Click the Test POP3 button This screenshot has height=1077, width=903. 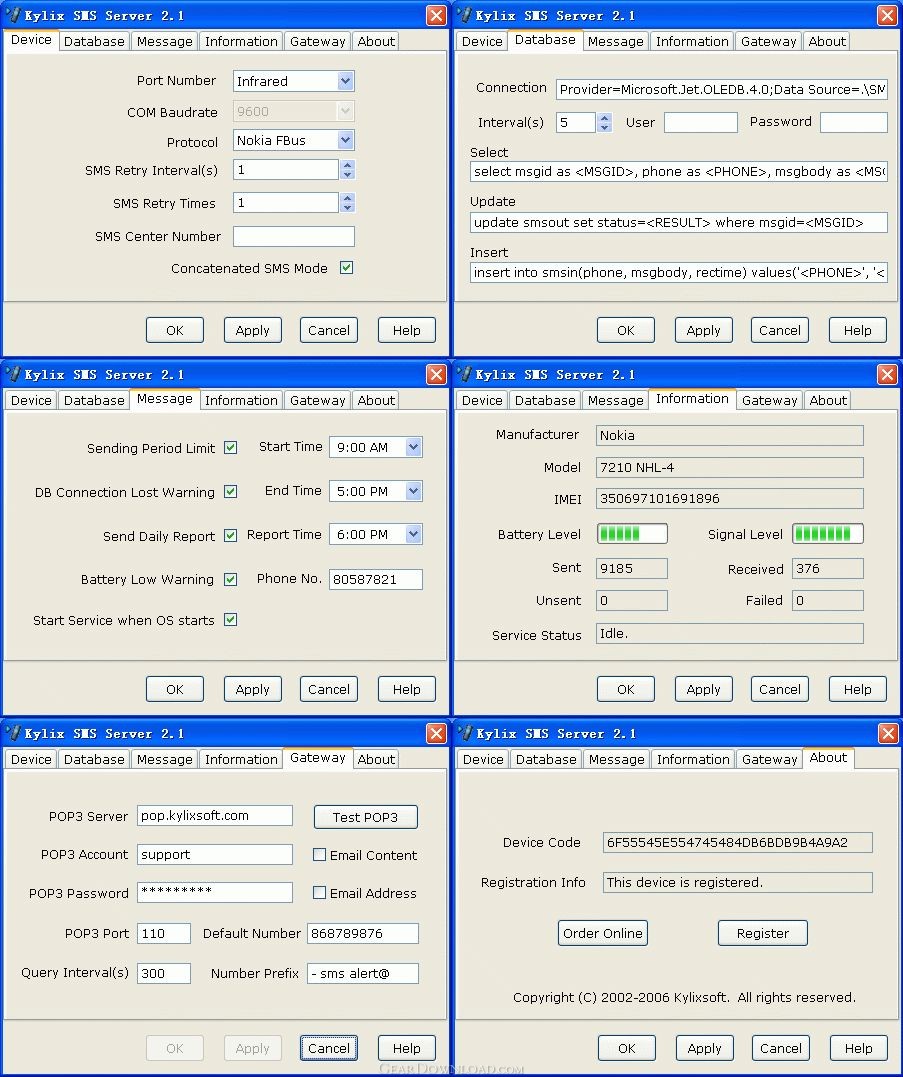point(365,817)
